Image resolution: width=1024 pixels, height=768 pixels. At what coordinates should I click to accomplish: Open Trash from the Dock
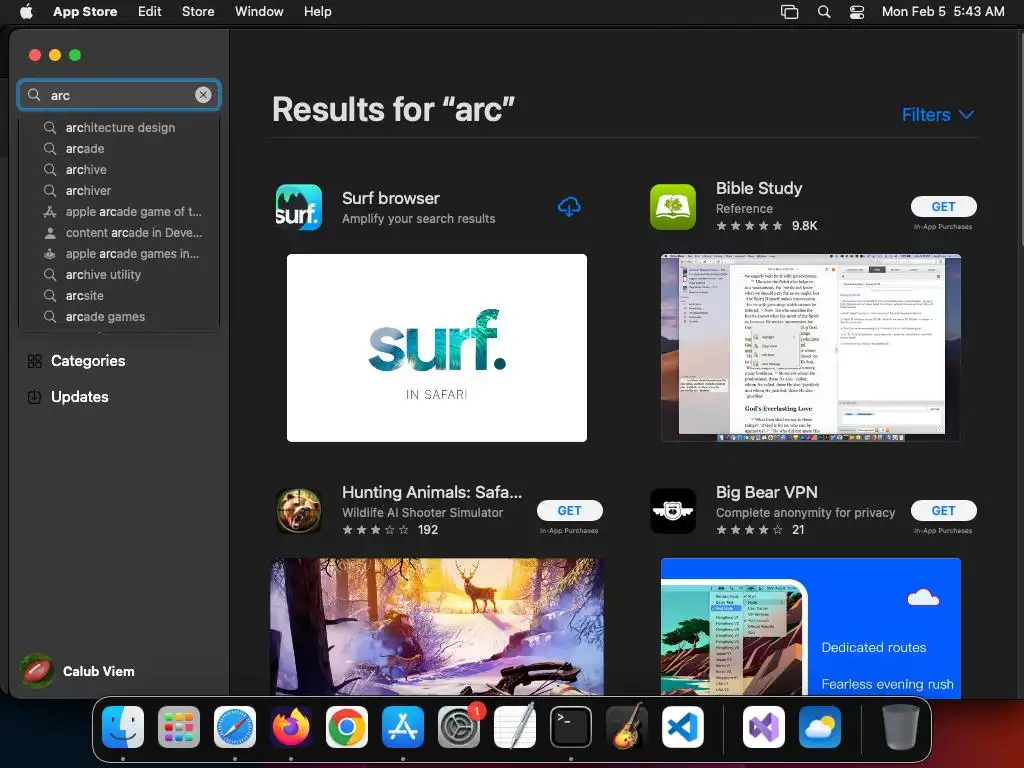pos(901,727)
